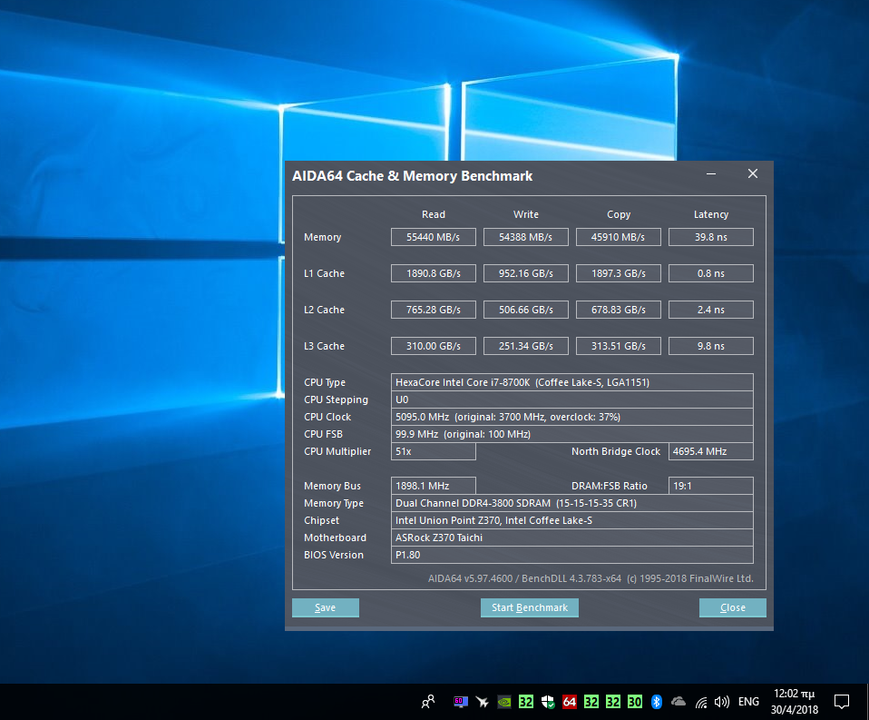The image size is (869, 720).
Task: Click the Copy column header
Action: 618,215
